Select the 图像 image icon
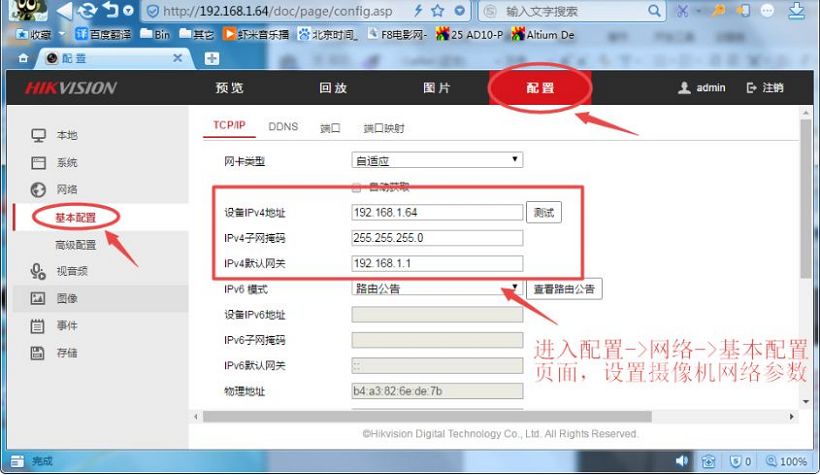The image size is (820, 475). coord(38,298)
